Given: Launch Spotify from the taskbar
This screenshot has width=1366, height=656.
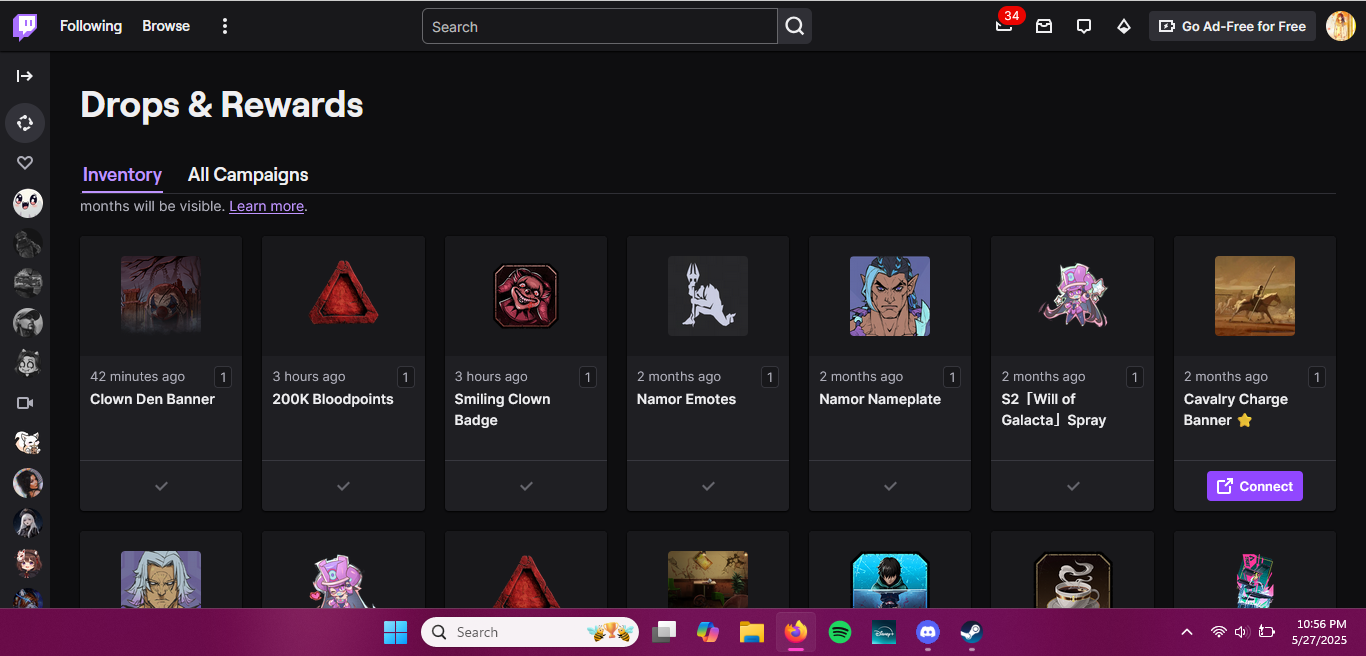Looking at the screenshot, I should 840,631.
